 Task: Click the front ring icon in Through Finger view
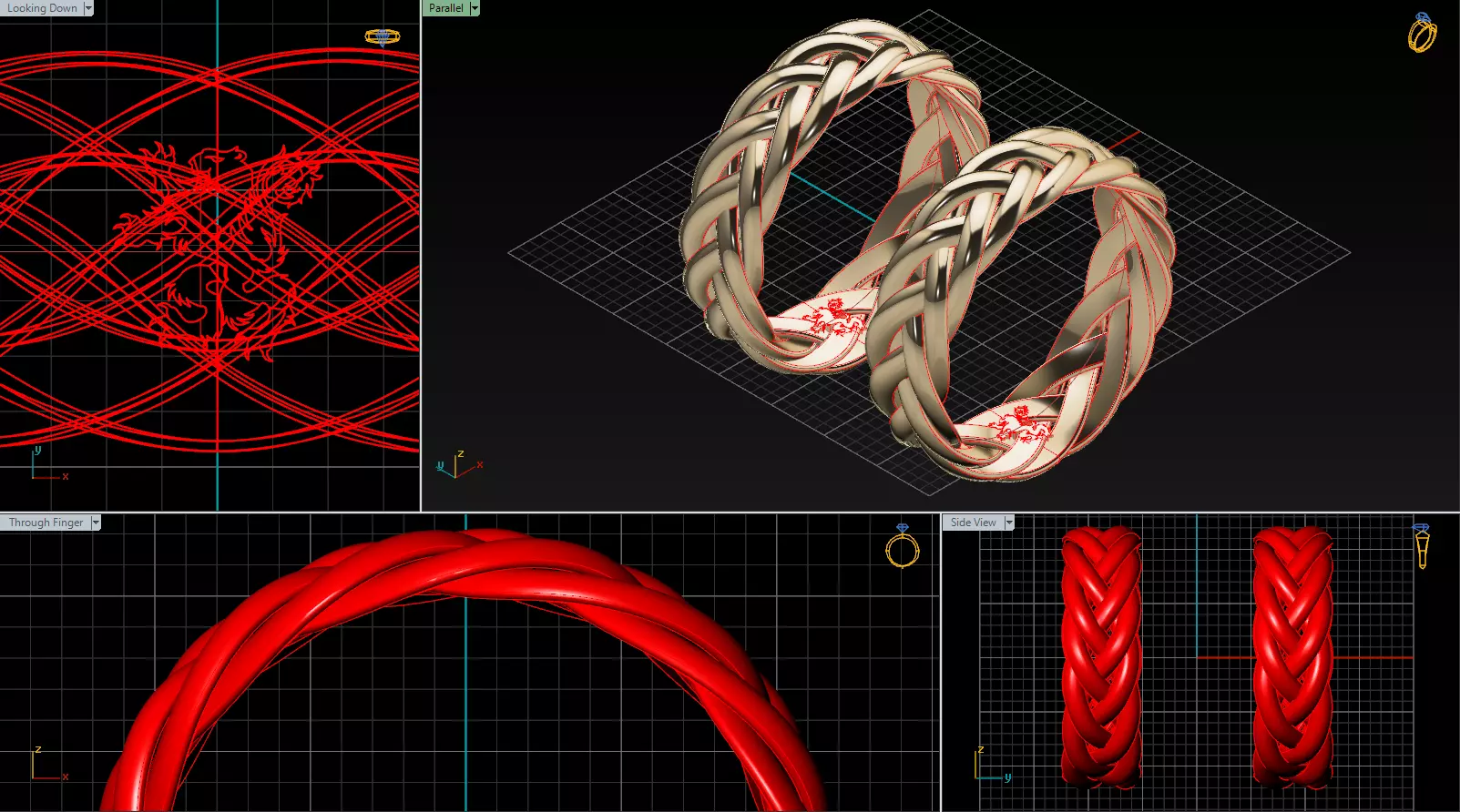[x=903, y=546]
